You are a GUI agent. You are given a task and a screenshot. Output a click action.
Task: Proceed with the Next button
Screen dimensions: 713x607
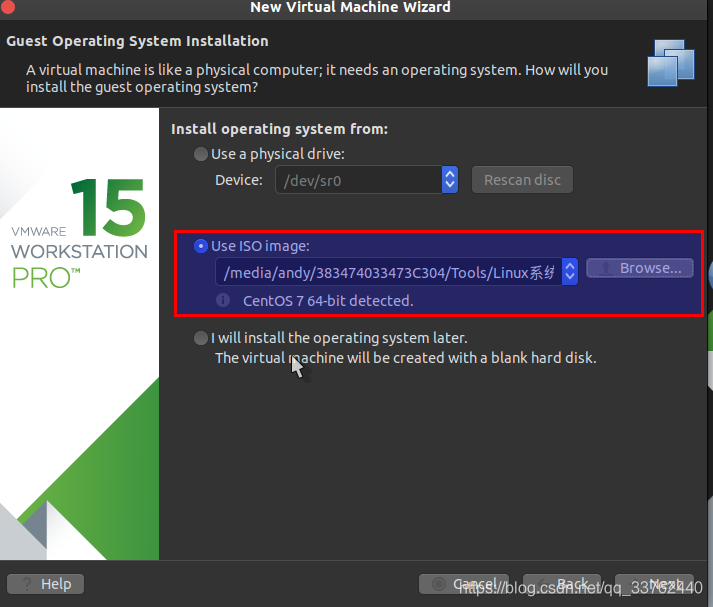(654, 584)
